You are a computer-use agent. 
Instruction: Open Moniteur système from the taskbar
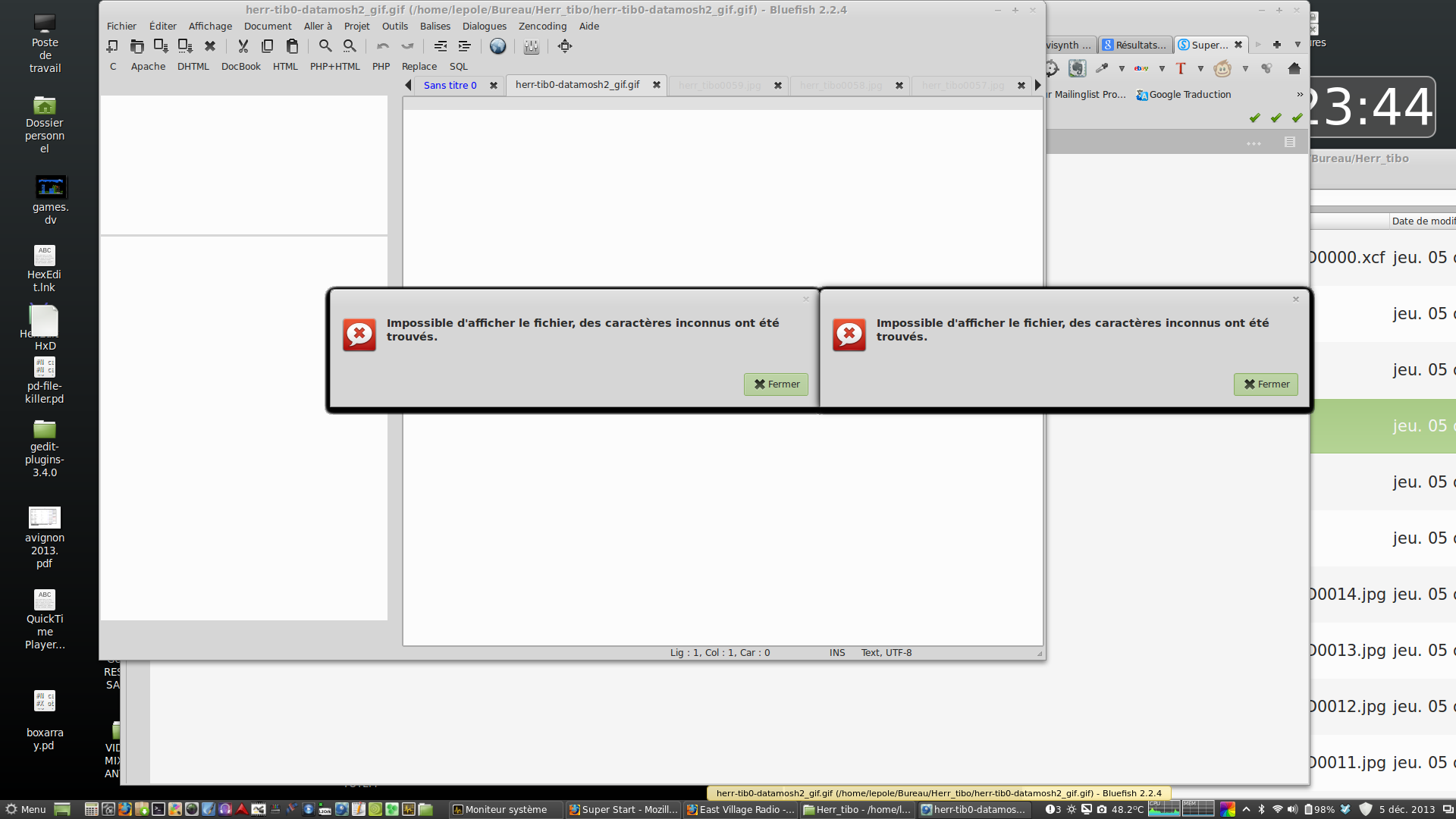pyautogui.click(x=505, y=809)
